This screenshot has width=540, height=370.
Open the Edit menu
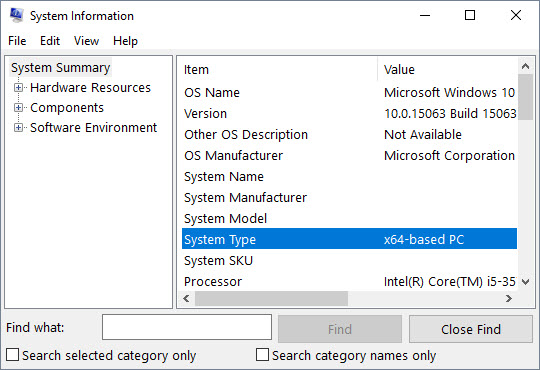(50, 41)
